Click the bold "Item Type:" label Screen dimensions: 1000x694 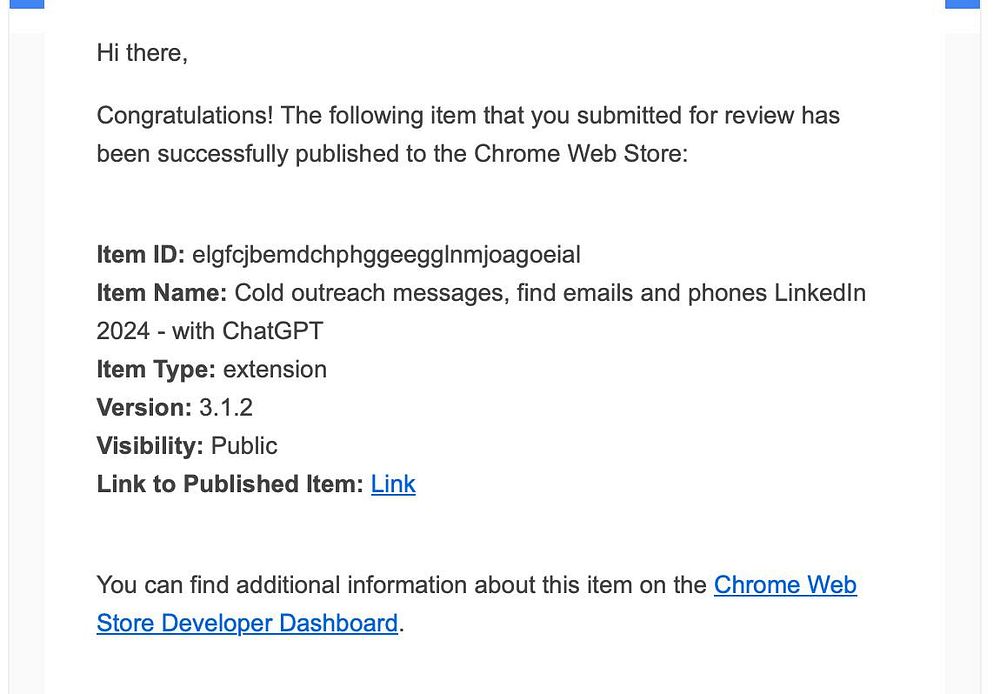(x=155, y=370)
